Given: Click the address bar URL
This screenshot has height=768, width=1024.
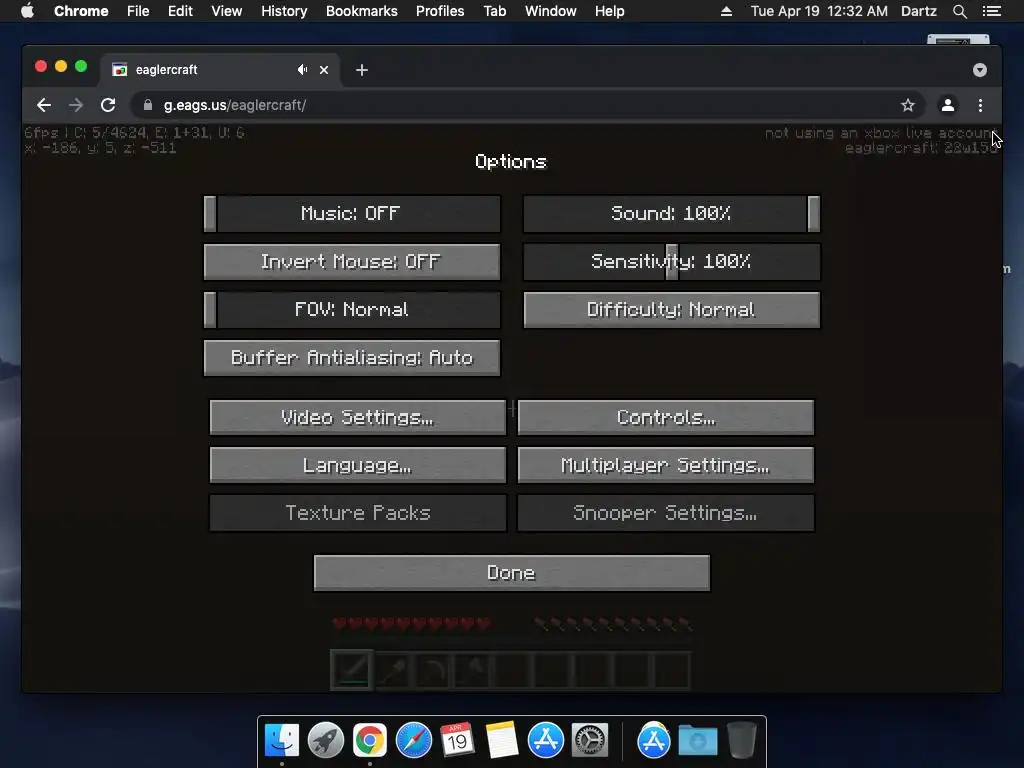Looking at the screenshot, I should 234,105.
